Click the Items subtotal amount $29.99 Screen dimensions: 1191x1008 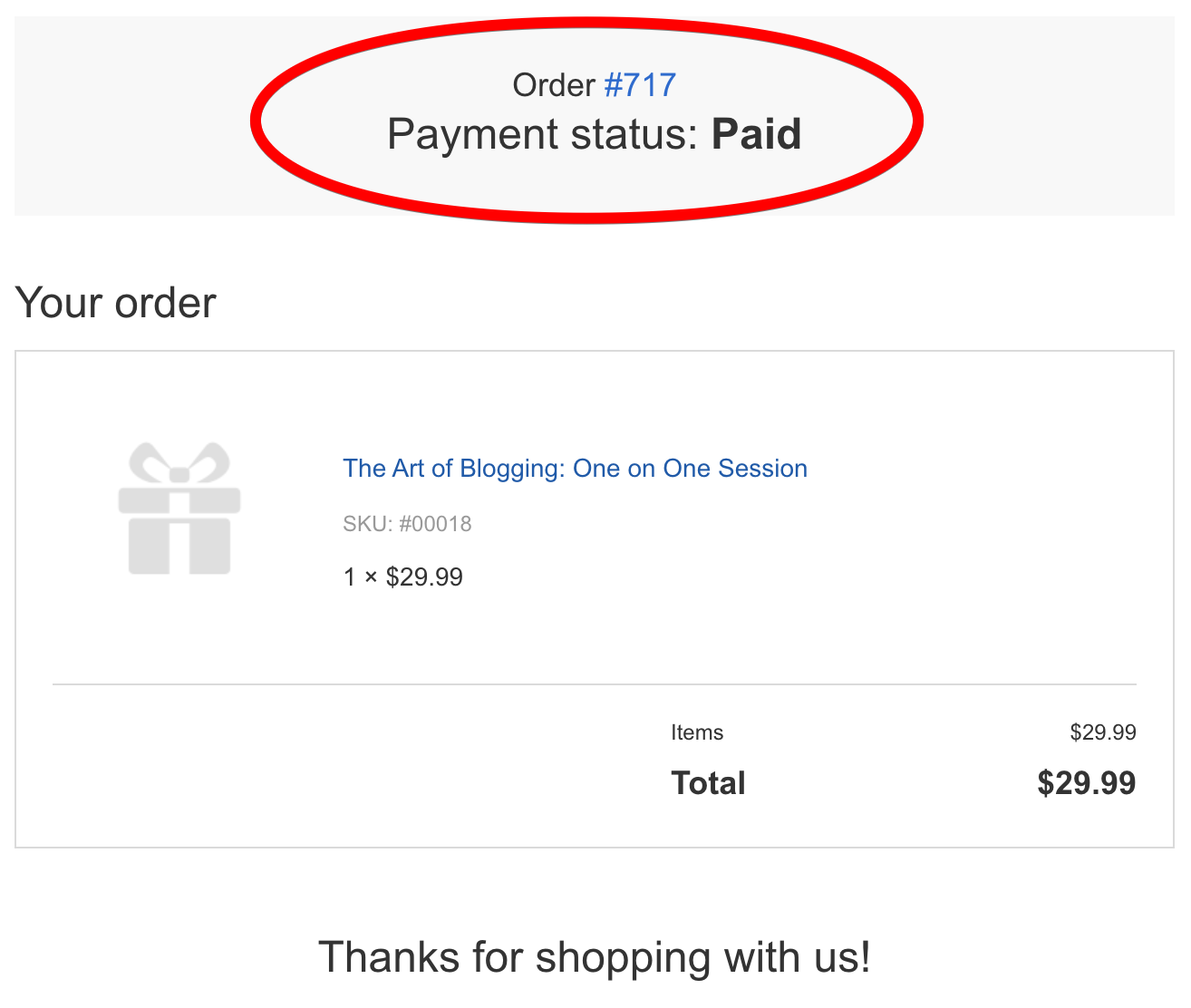[1103, 732]
